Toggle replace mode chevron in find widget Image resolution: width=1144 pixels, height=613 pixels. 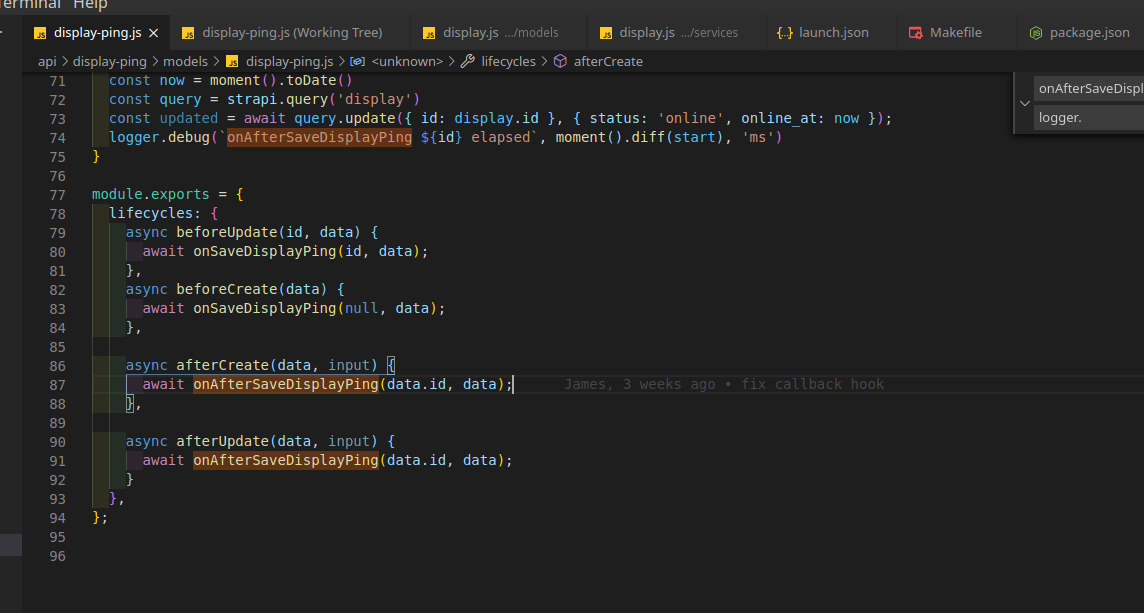(x=1024, y=103)
